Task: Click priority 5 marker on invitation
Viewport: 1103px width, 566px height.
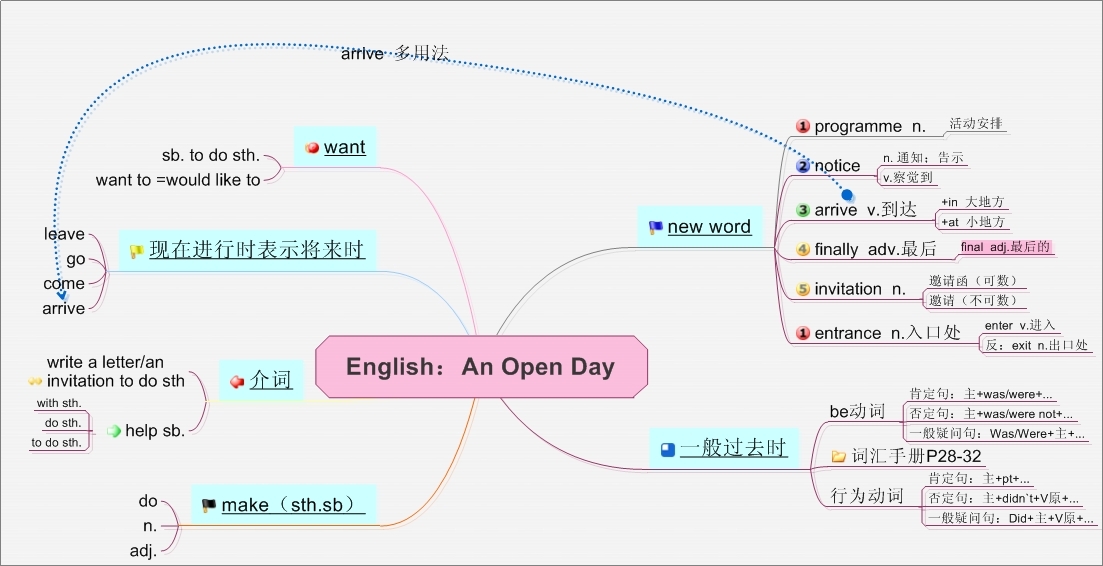Action: [802, 289]
